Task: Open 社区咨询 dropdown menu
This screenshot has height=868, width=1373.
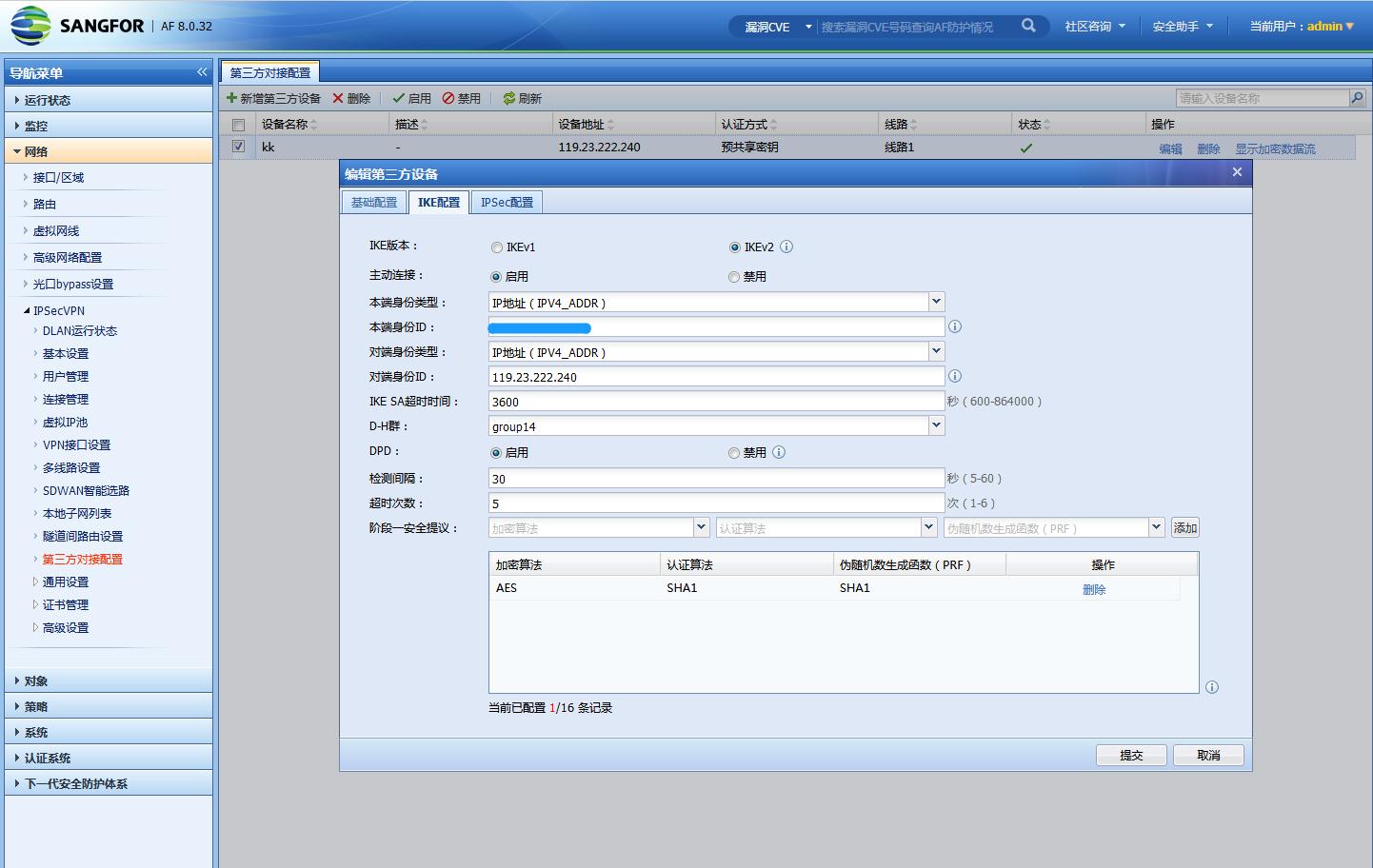Action: click(x=1095, y=27)
